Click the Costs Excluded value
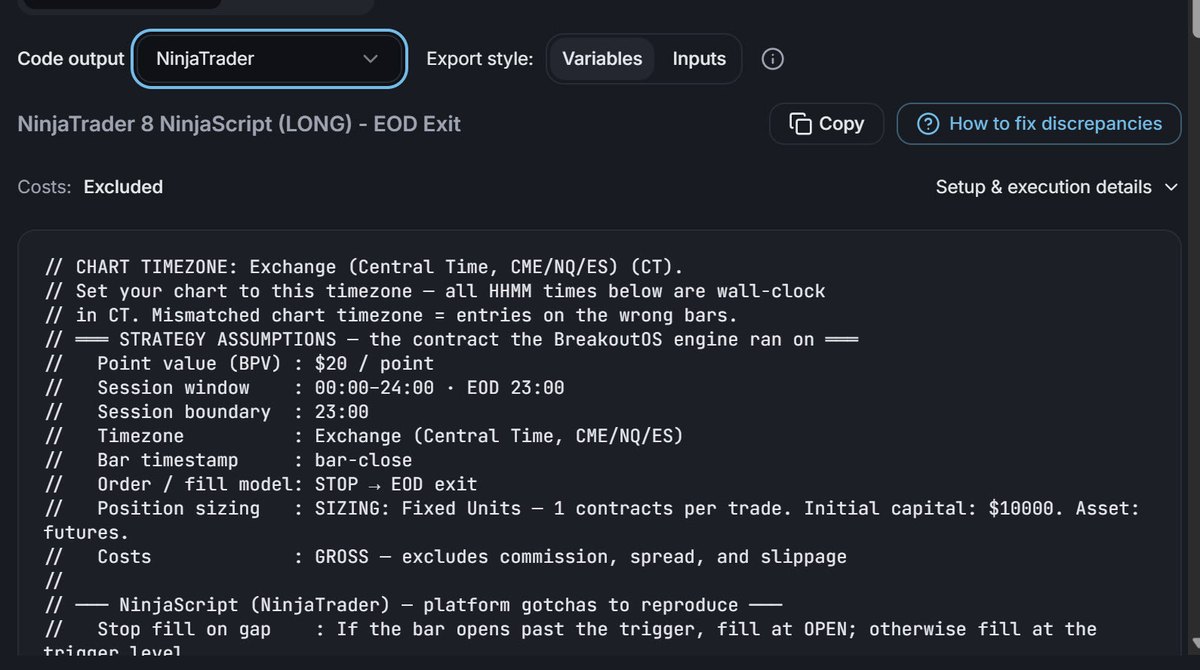Screen dimensions: 1200x670 tap(123, 187)
